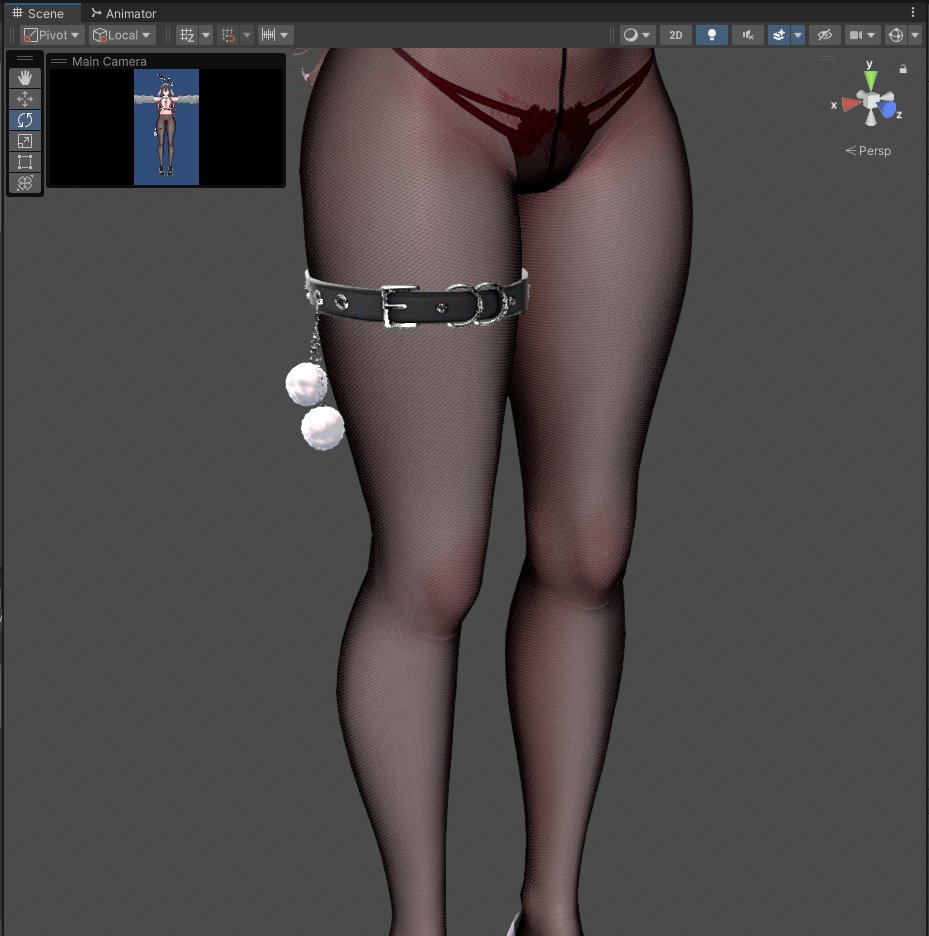Toggle hidden objects visibility eye
929x936 pixels.
click(x=825, y=35)
